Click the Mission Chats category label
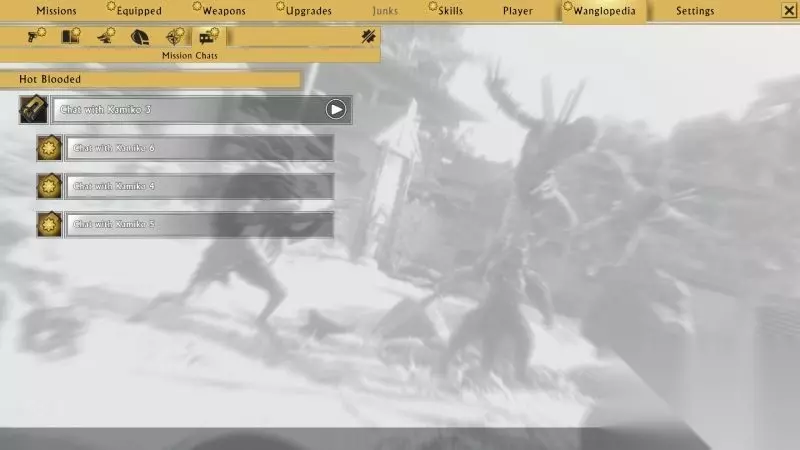 [190, 55]
